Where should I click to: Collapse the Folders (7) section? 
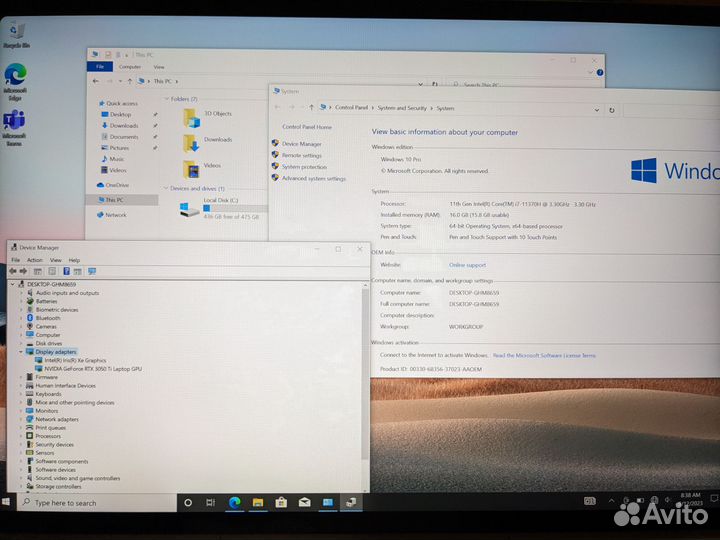(x=166, y=99)
